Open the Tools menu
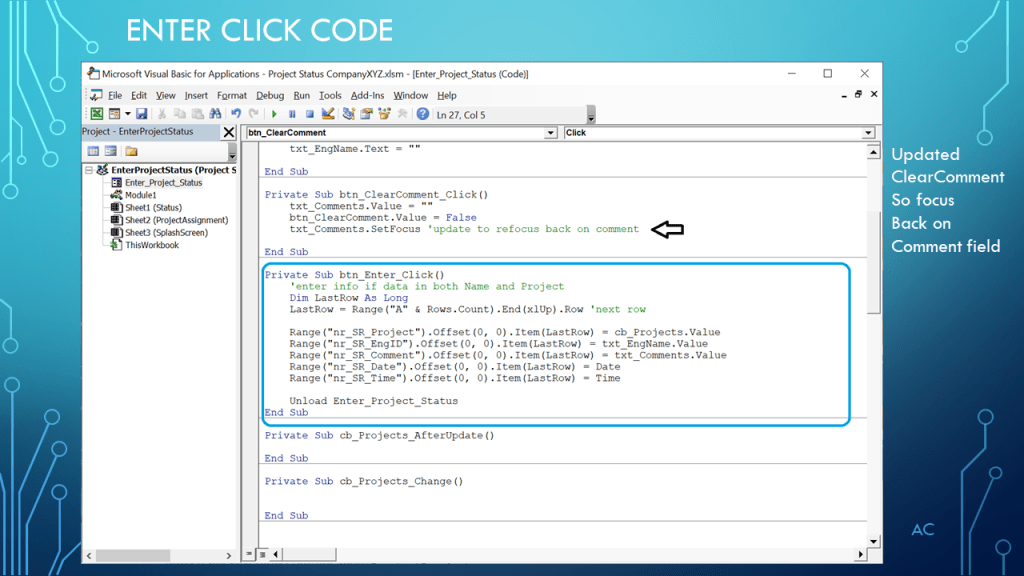This screenshot has height=576, width=1024. (330, 96)
